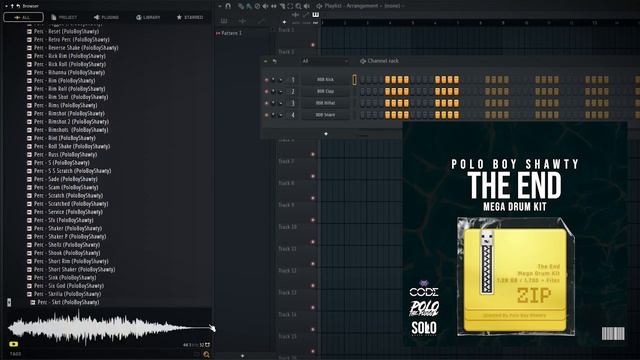This screenshot has height=360, width=640.
Task: Click mixer track number 1 for 808 Kick
Action: pos(293,80)
